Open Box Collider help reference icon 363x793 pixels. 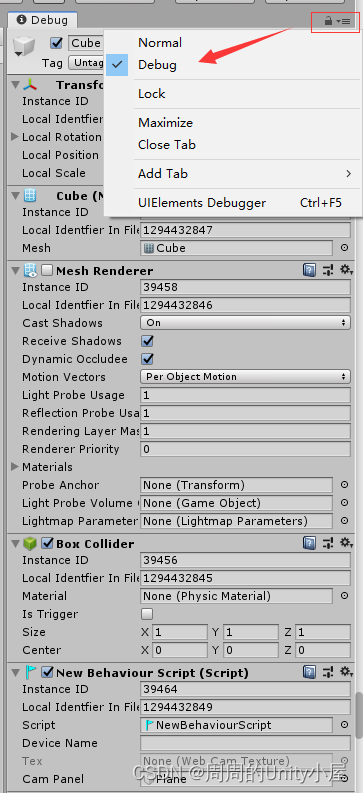point(309,544)
